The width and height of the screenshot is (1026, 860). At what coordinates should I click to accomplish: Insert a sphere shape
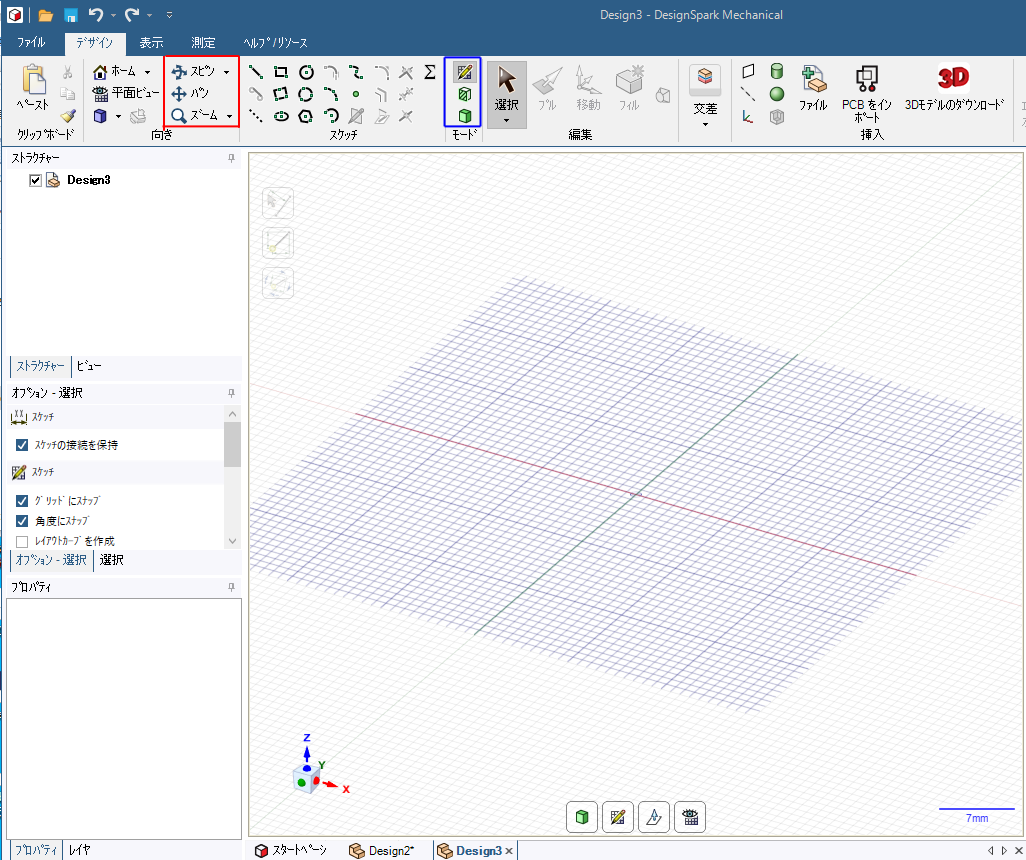[777, 94]
